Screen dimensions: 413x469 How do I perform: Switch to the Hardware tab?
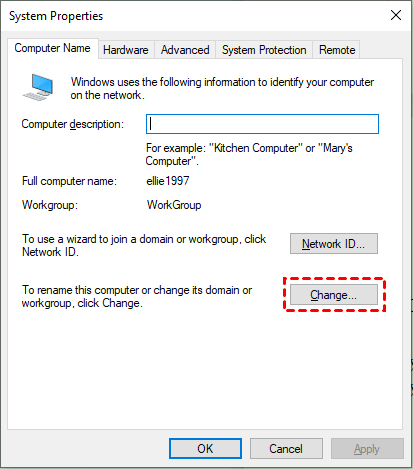pyautogui.click(x=126, y=50)
